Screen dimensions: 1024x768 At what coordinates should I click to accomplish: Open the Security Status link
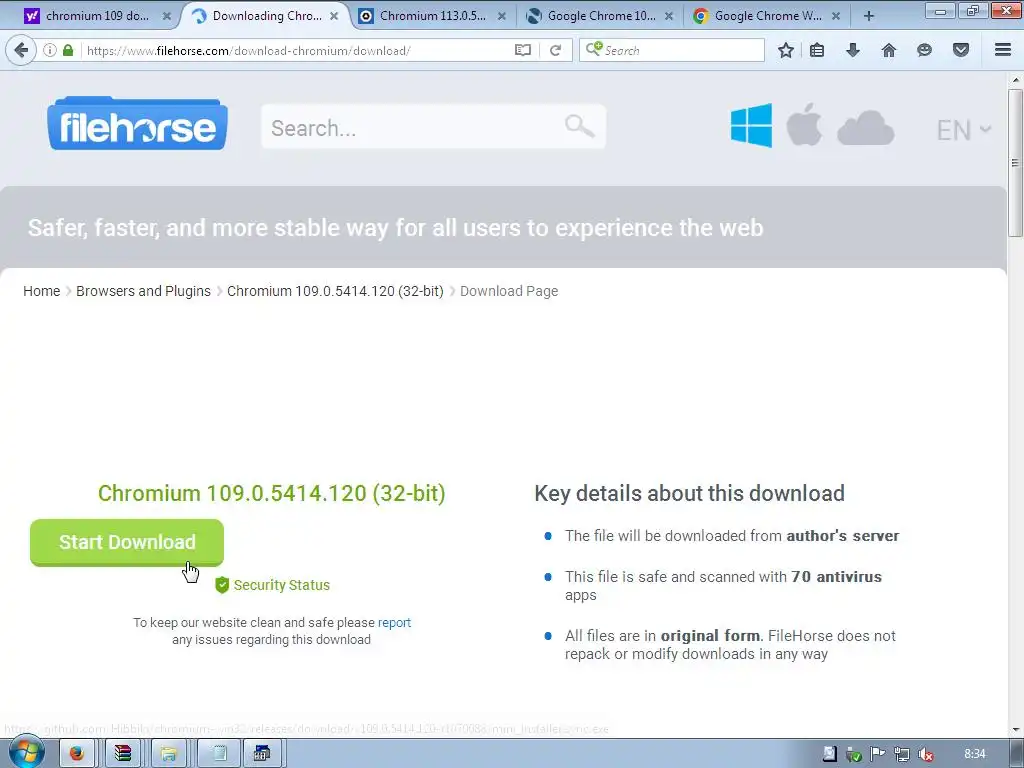(281, 585)
